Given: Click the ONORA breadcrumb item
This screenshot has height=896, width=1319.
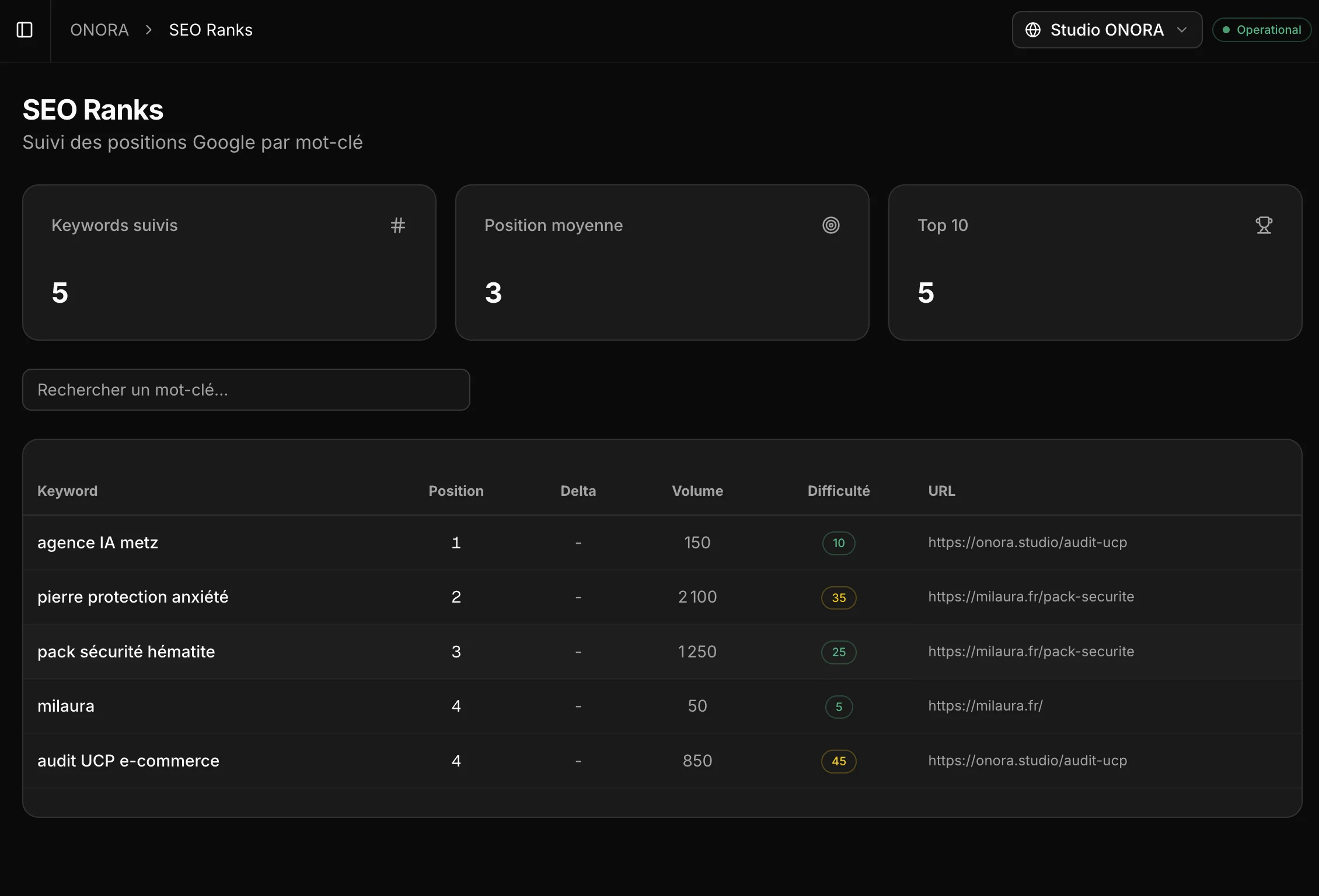Looking at the screenshot, I should 99,30.
